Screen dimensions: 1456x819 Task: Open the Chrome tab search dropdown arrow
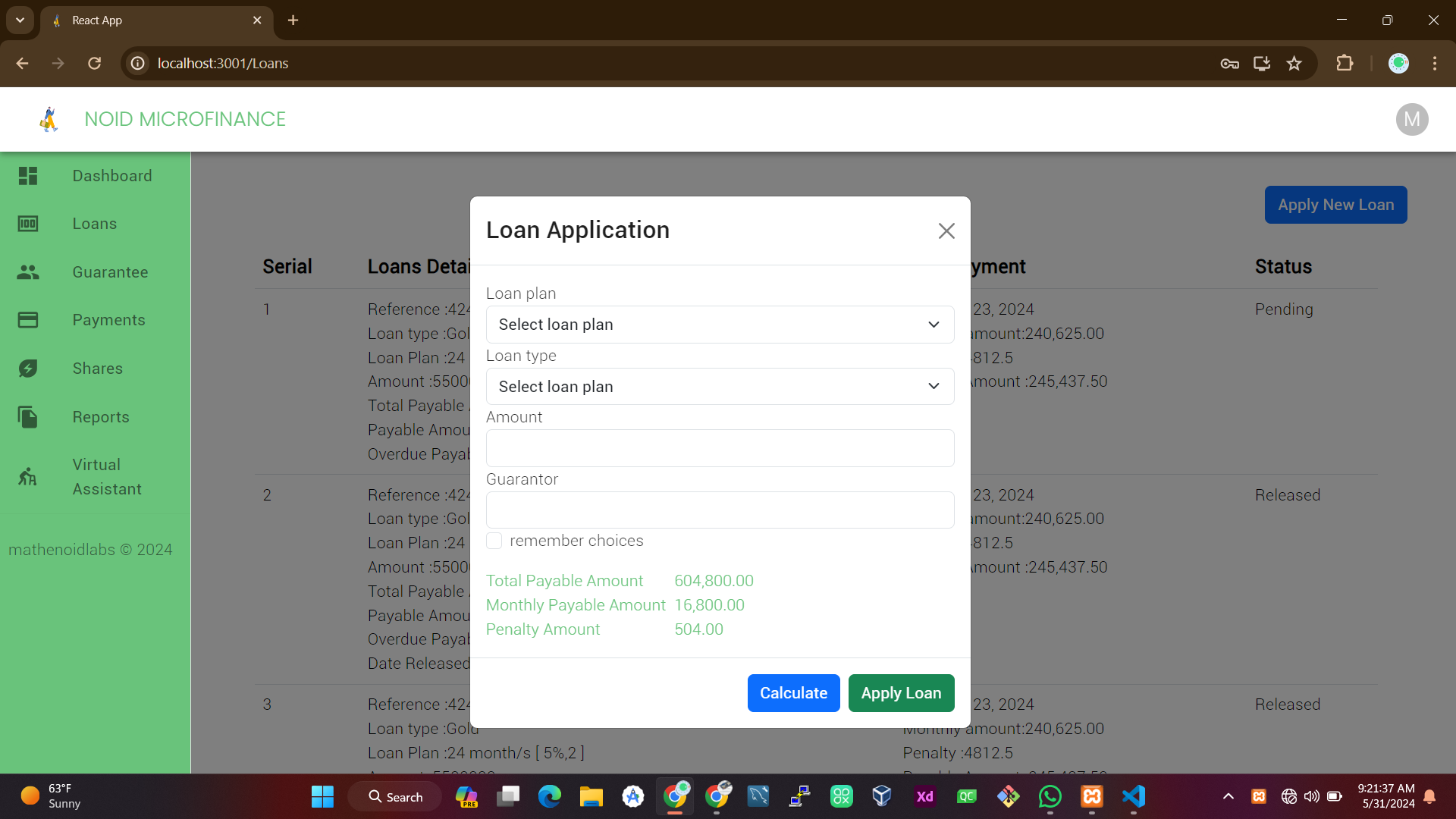click(20, 20)
